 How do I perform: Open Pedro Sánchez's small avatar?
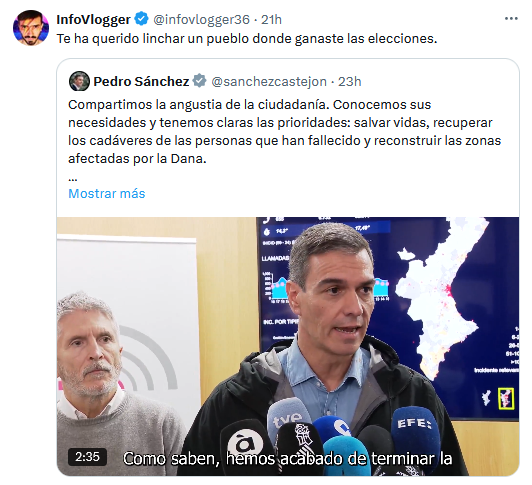(x=79, y=81)
